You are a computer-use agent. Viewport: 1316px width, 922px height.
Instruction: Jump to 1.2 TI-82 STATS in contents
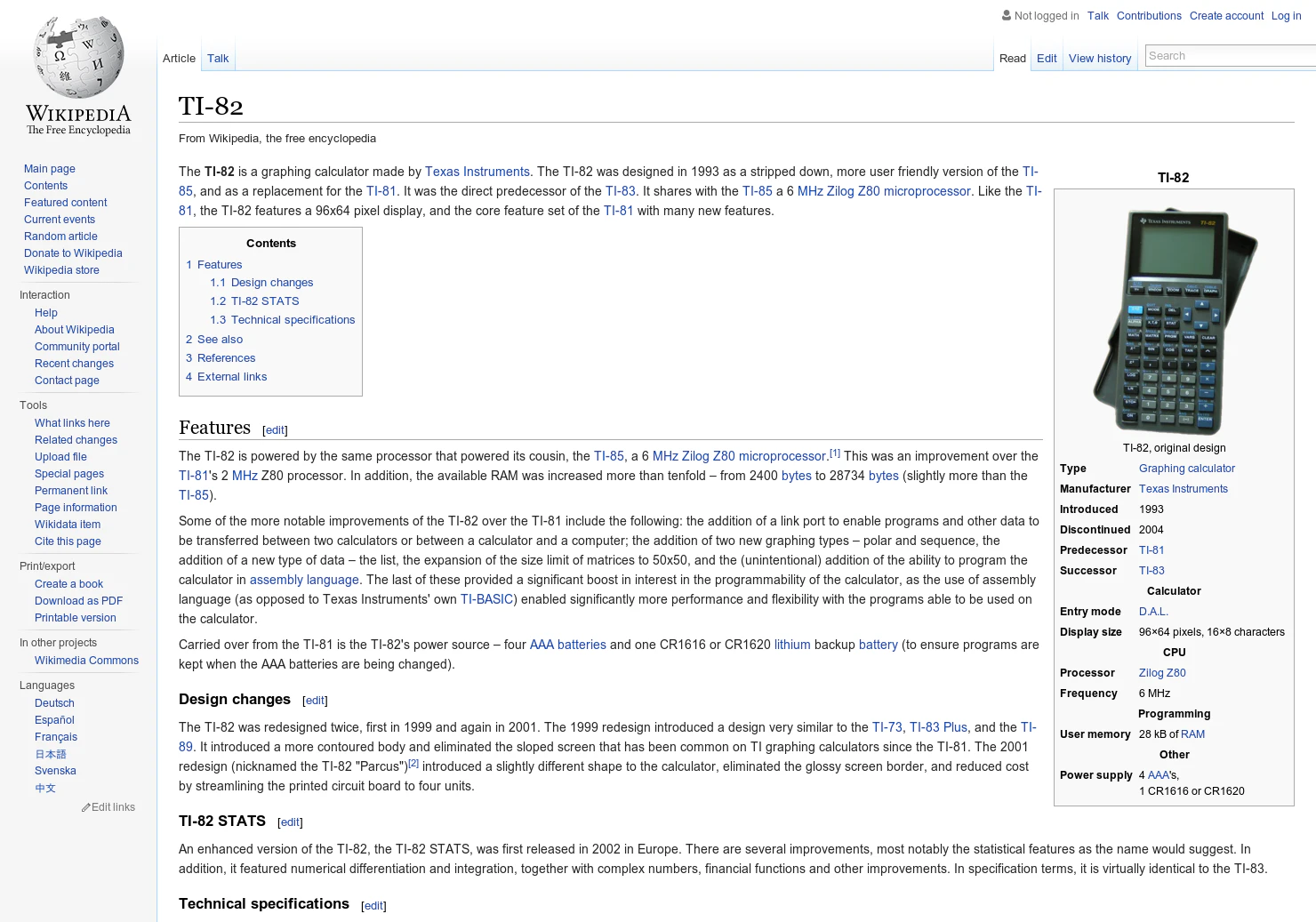pos(254,301)
